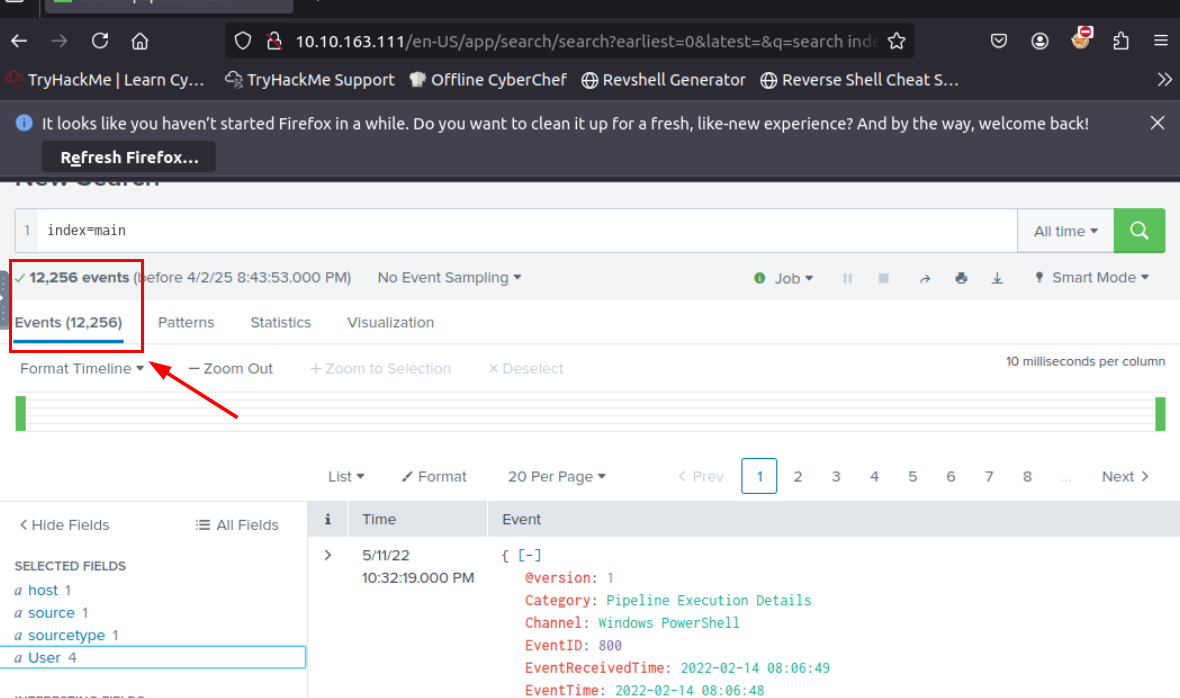1180x698 pixels.
Task: Go to results page 2
Action: click(798, 477)
